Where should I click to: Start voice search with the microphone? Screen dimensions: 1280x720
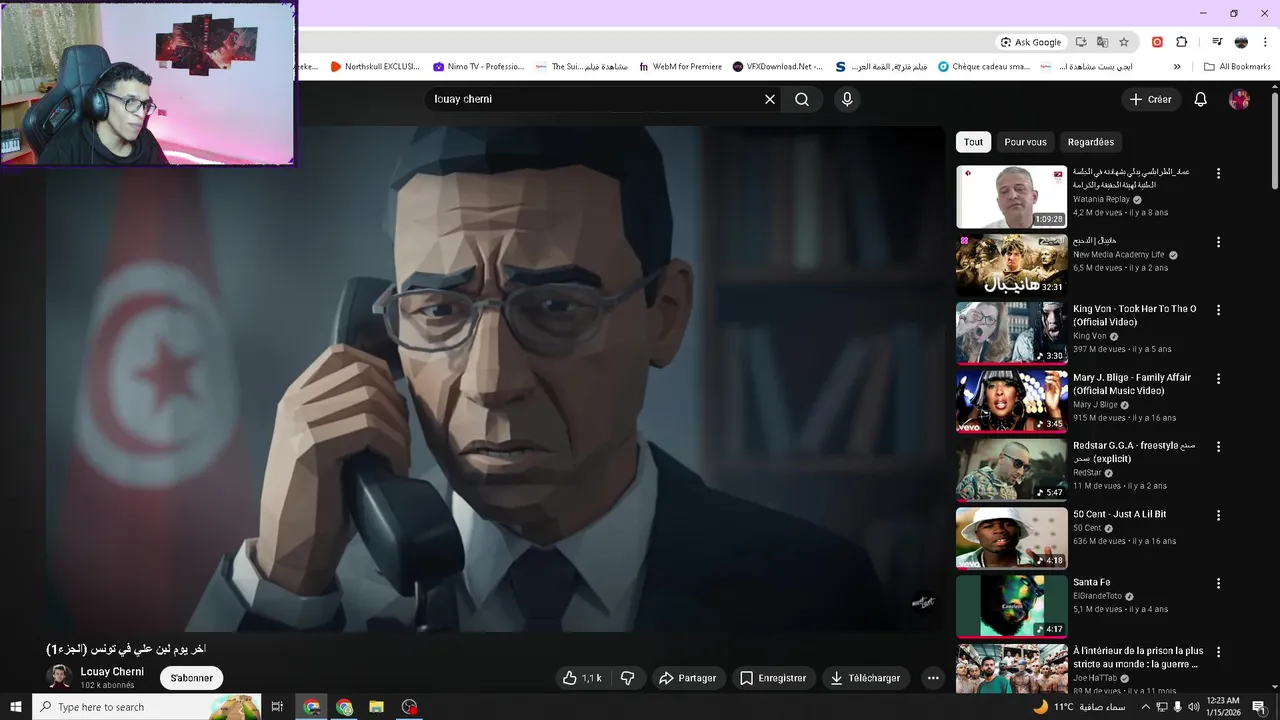[x=847, y=99]
